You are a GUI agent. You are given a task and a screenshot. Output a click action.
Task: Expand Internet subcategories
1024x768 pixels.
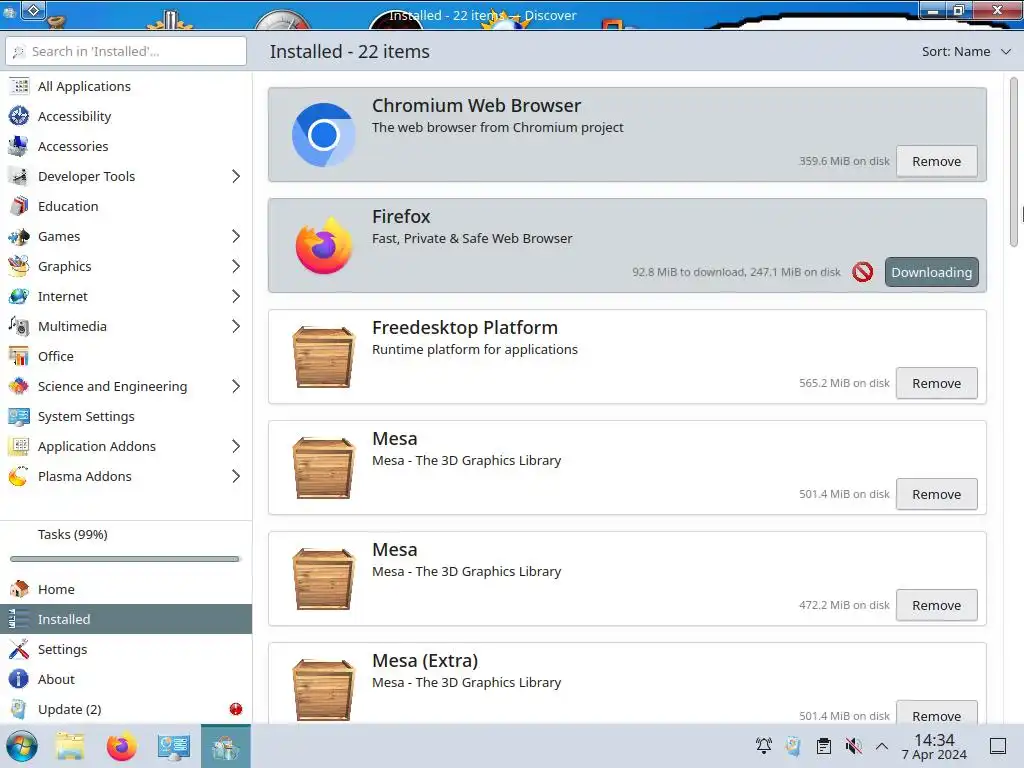pos(236,296)
